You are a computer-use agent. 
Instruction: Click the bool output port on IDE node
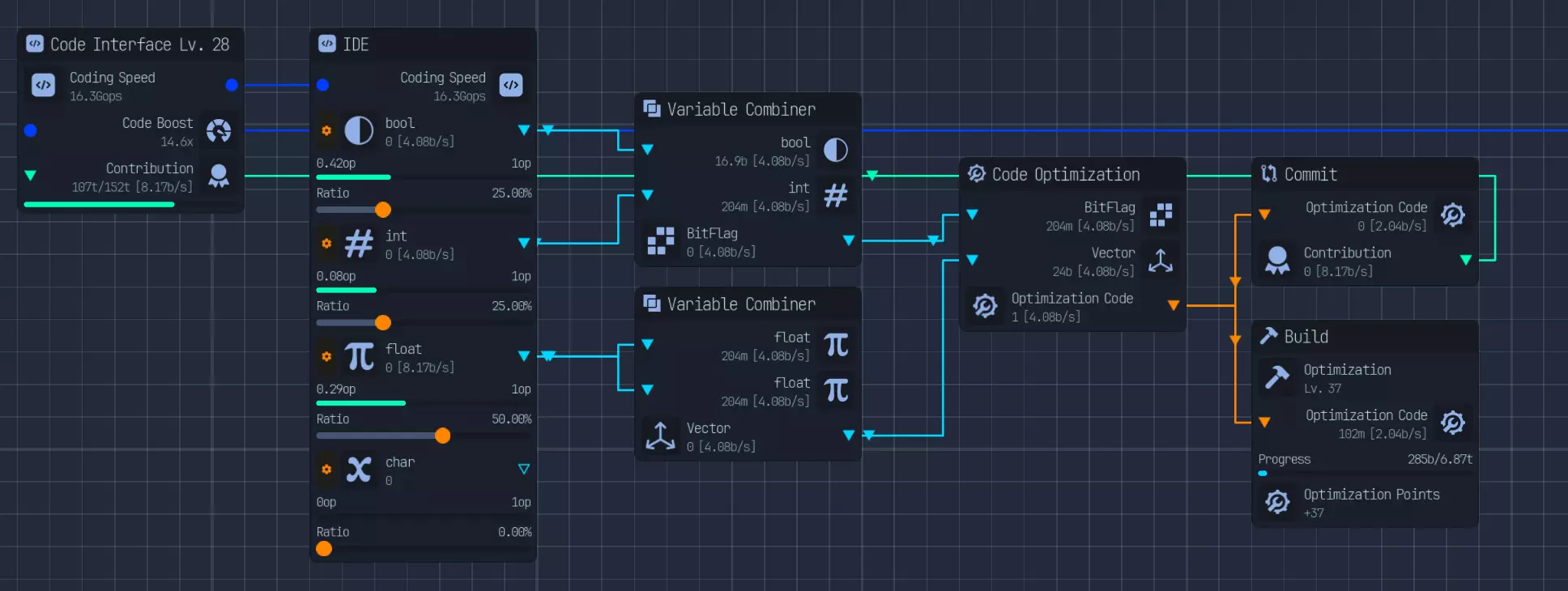coord(524,130)
